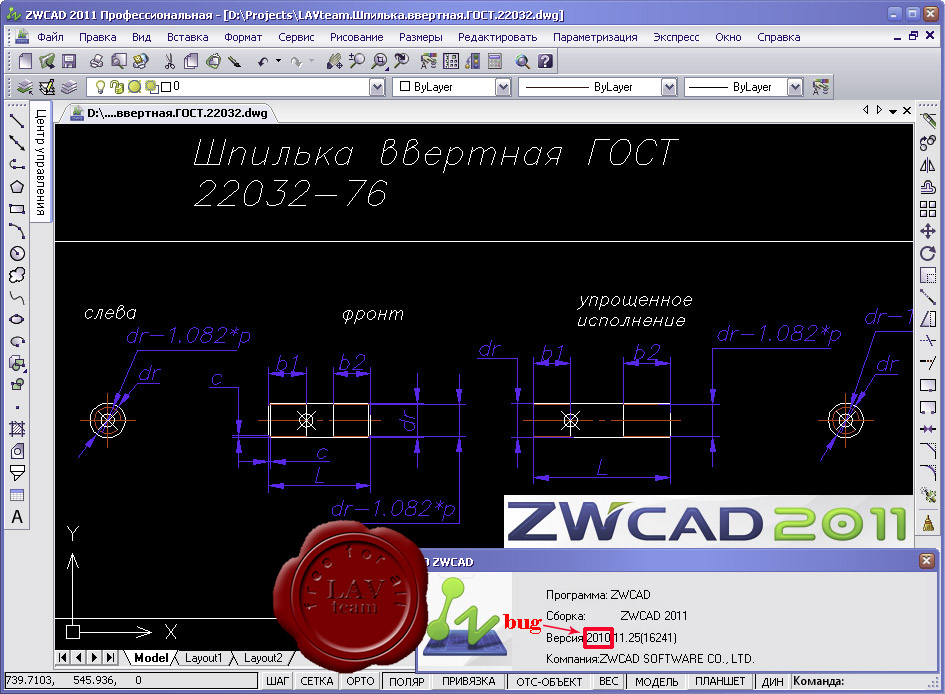Jump to the last layout tab arrow
The height and width of the screenshot is (694, 945).
click(x=110, y=657)
